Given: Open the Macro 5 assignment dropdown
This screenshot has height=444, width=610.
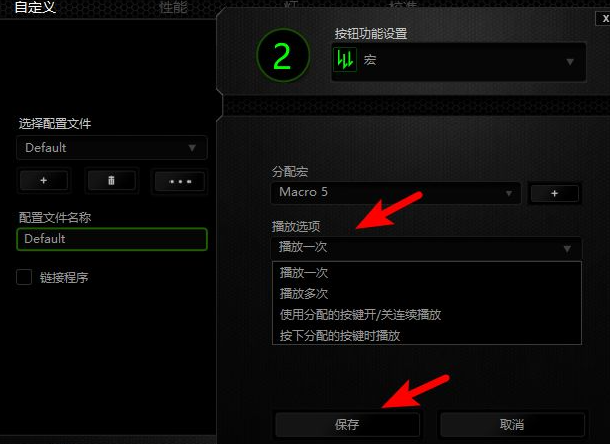Looking at the screenshot, I should [395, 193].
